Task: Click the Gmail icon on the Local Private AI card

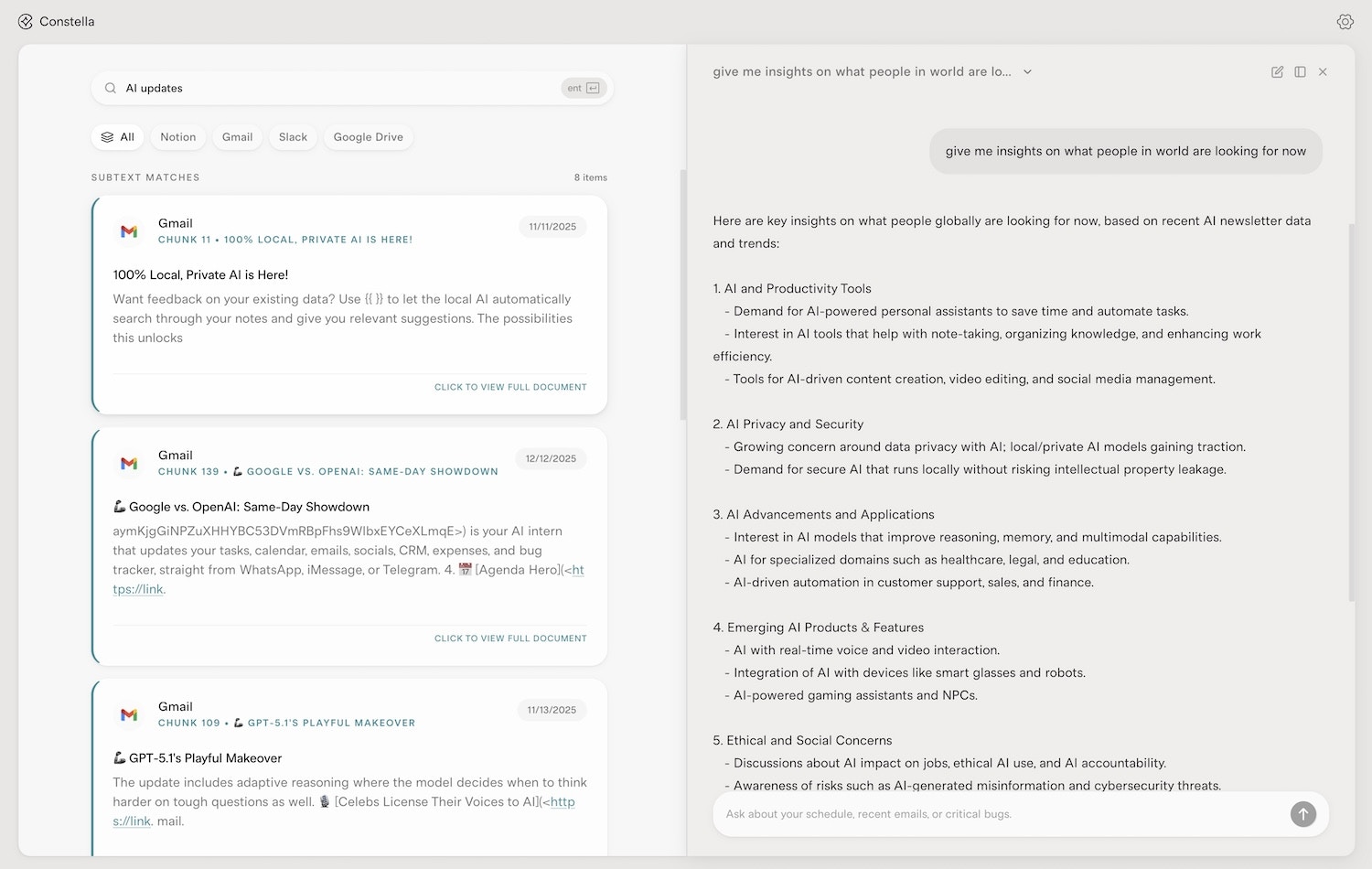Action: click(129, 231)
